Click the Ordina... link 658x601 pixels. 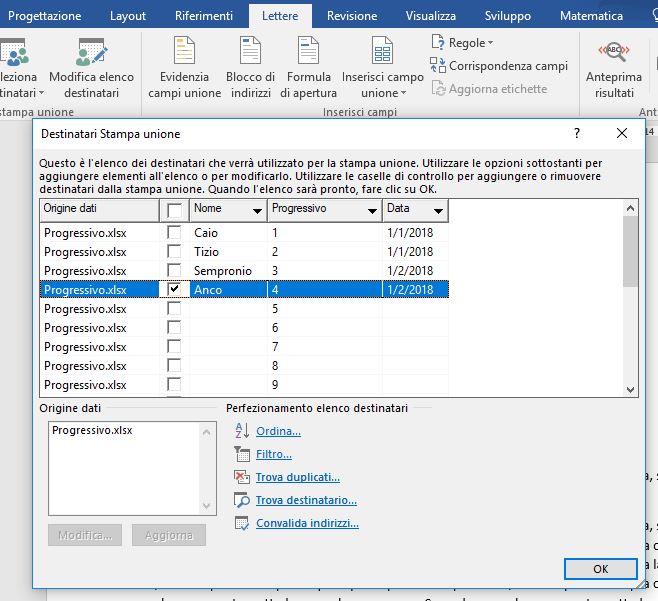pyautogui.click(x=278, y=431)
